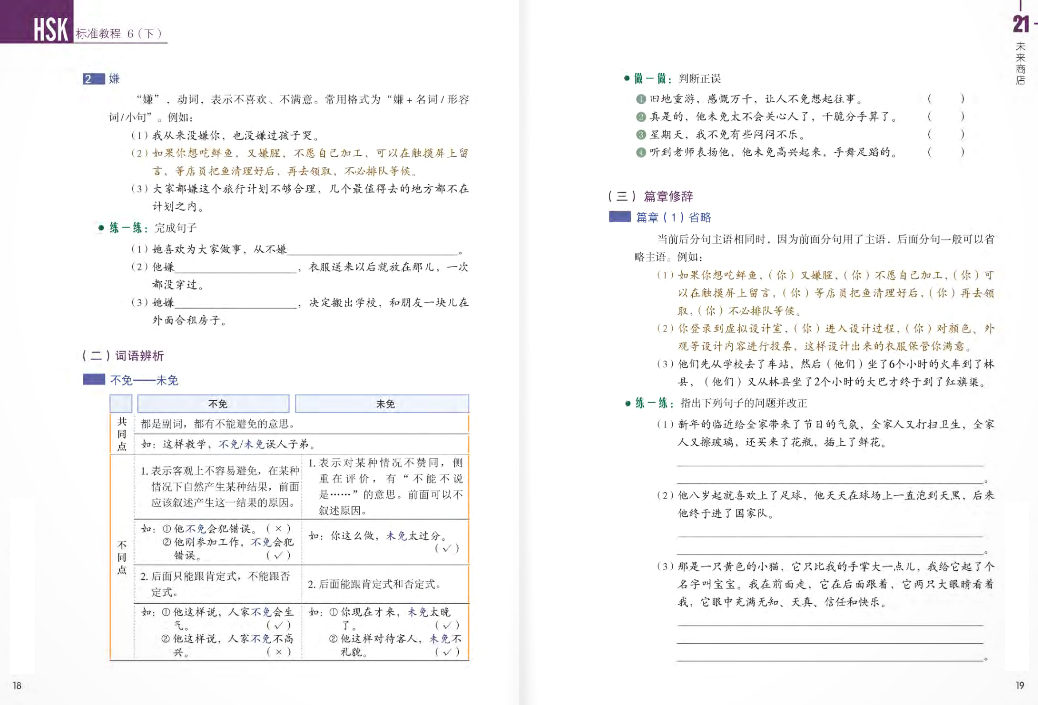Mark the answer bracket for 旧地重游 sentence
Viewport: 1038px width, 705px height.
[945, 99]
